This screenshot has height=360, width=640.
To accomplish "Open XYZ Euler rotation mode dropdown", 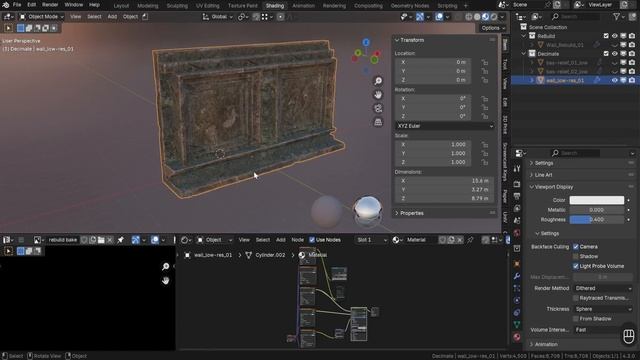I will (x=444, y=126).
